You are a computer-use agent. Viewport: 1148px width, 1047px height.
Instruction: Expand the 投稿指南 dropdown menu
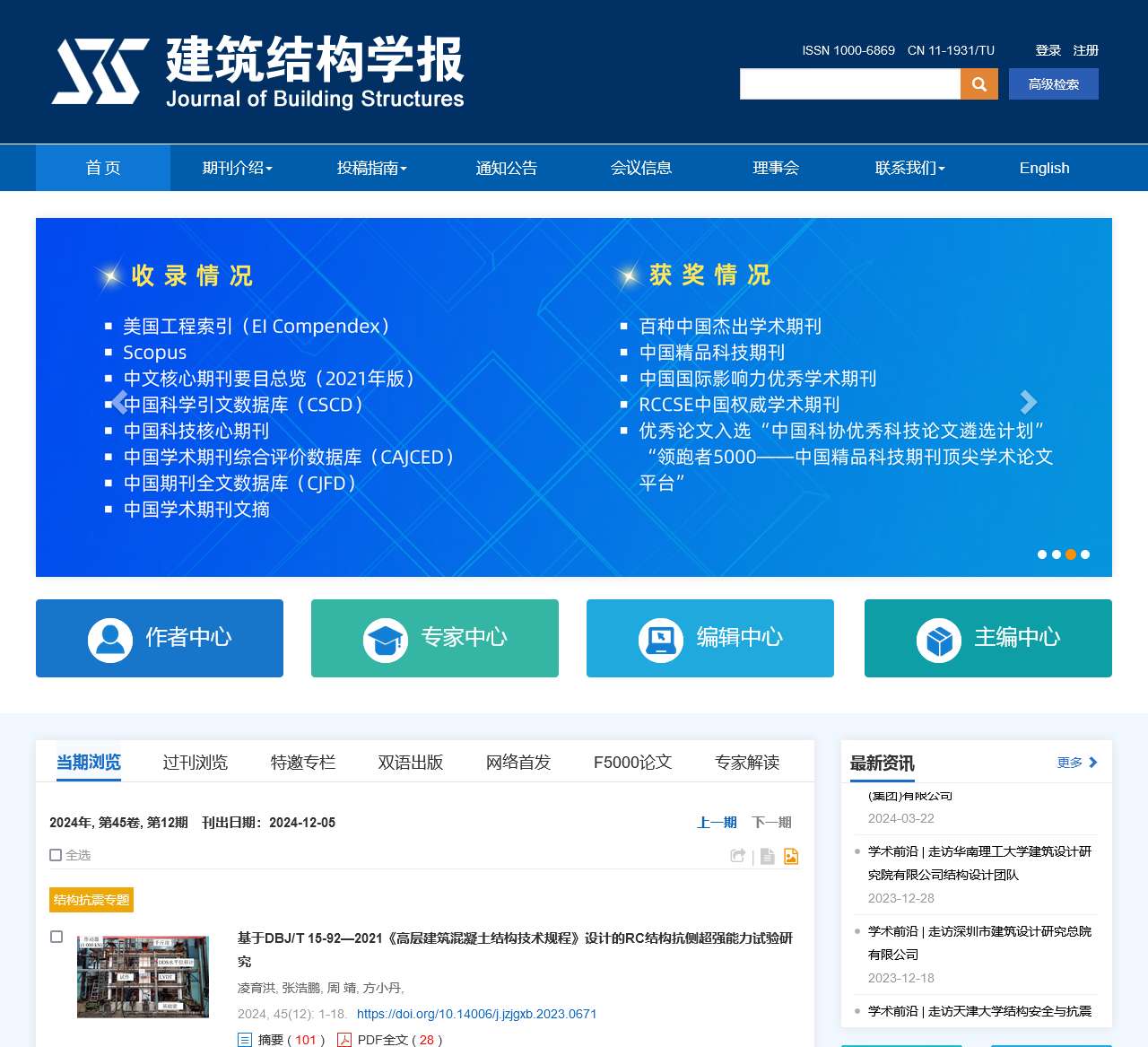[x=372, y=168]
